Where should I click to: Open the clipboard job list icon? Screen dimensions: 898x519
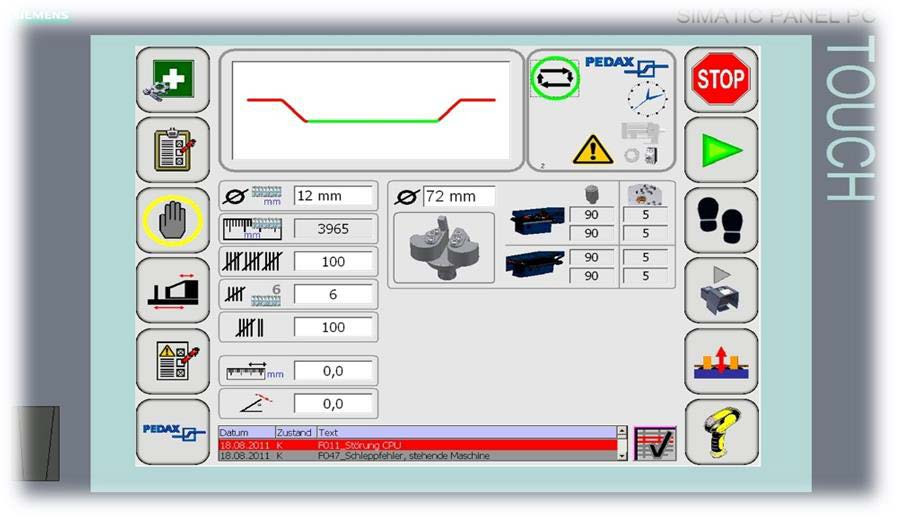[x=172, y=150]
